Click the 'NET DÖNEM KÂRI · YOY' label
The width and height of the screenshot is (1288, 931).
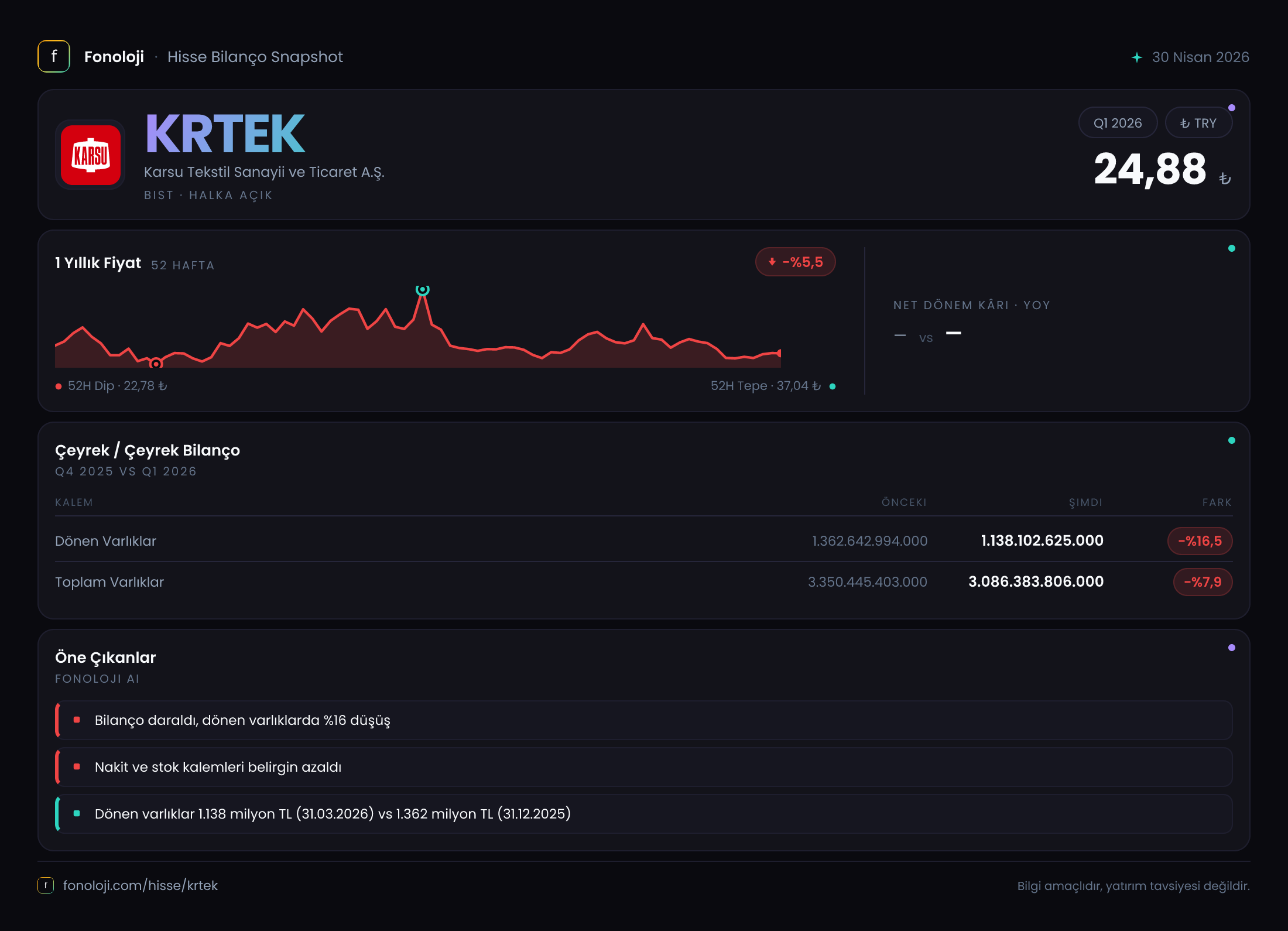(972, 305)
